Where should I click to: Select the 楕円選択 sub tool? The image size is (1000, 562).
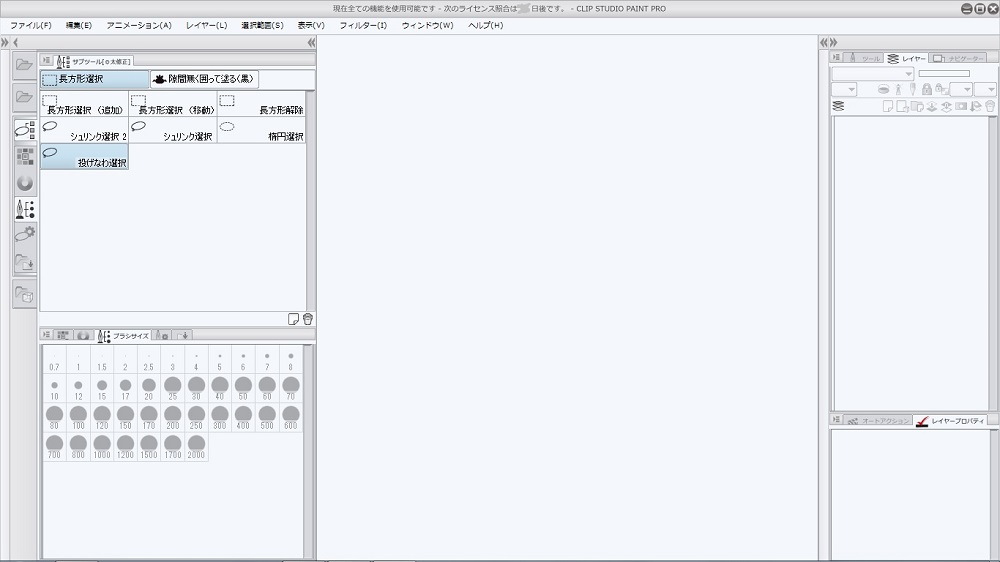(x=262, y=130)
